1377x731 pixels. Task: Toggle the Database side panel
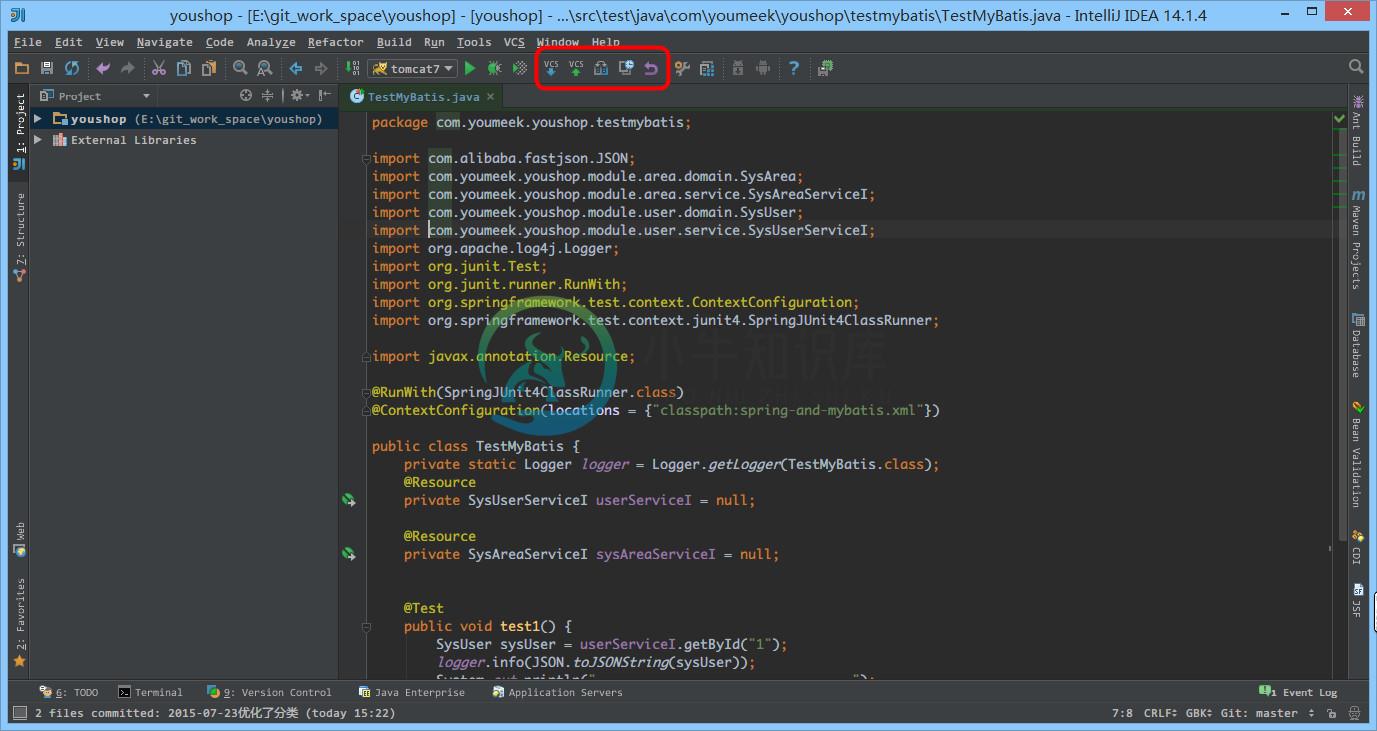pyautogui.click(x=1357, y=344)
